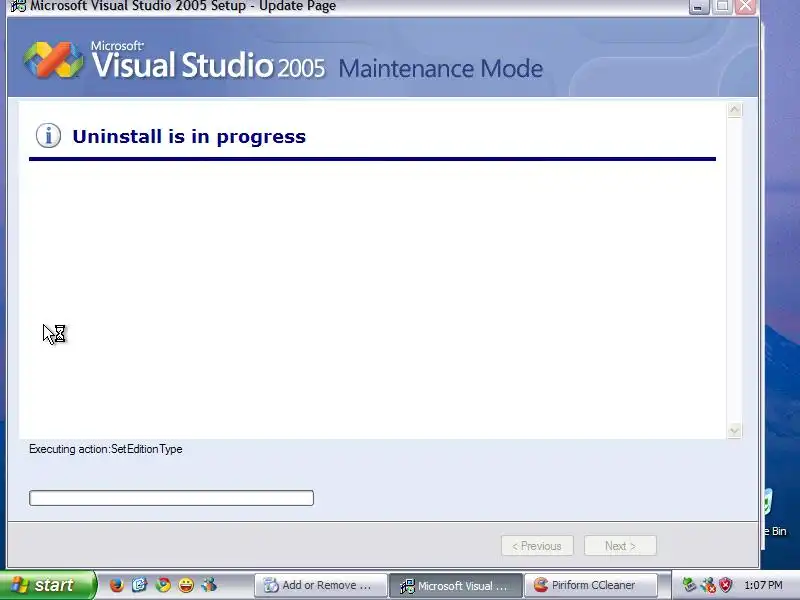The image size is (800, 600).
Task: Click the info icon beside Uninstall heading
Action: 48,136
